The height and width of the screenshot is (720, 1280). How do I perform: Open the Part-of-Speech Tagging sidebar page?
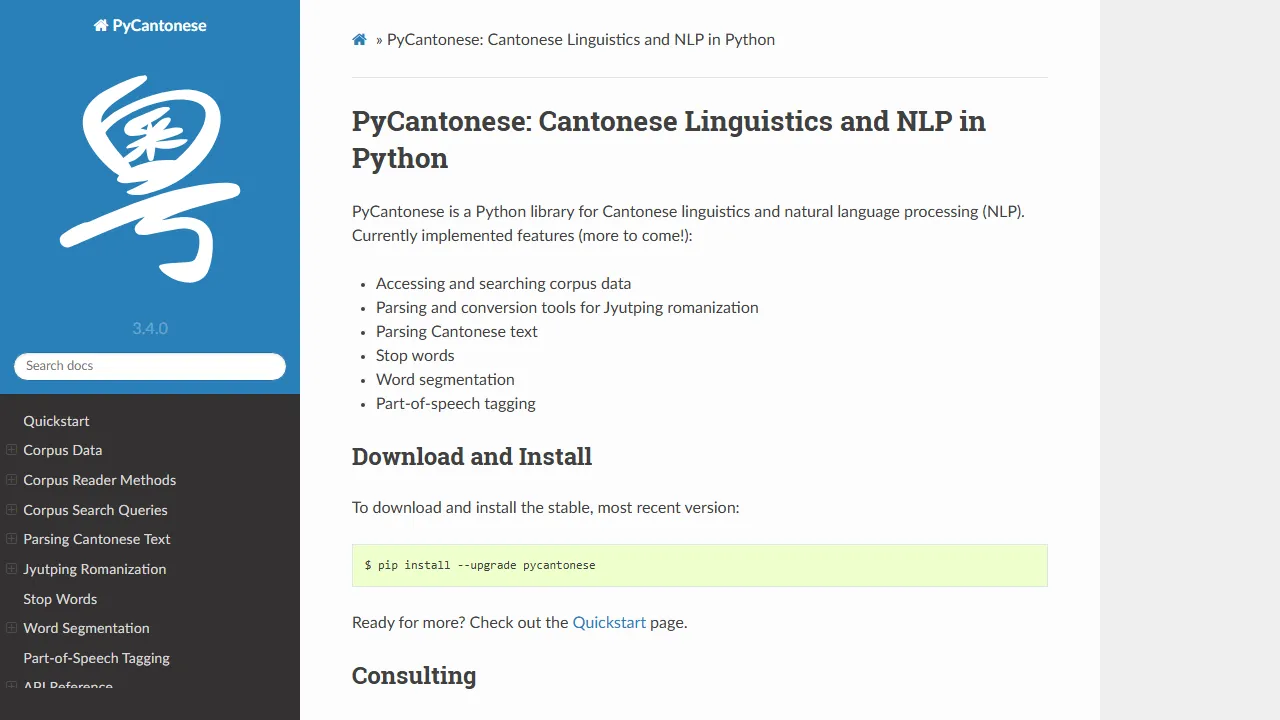(x=96, y=658)
